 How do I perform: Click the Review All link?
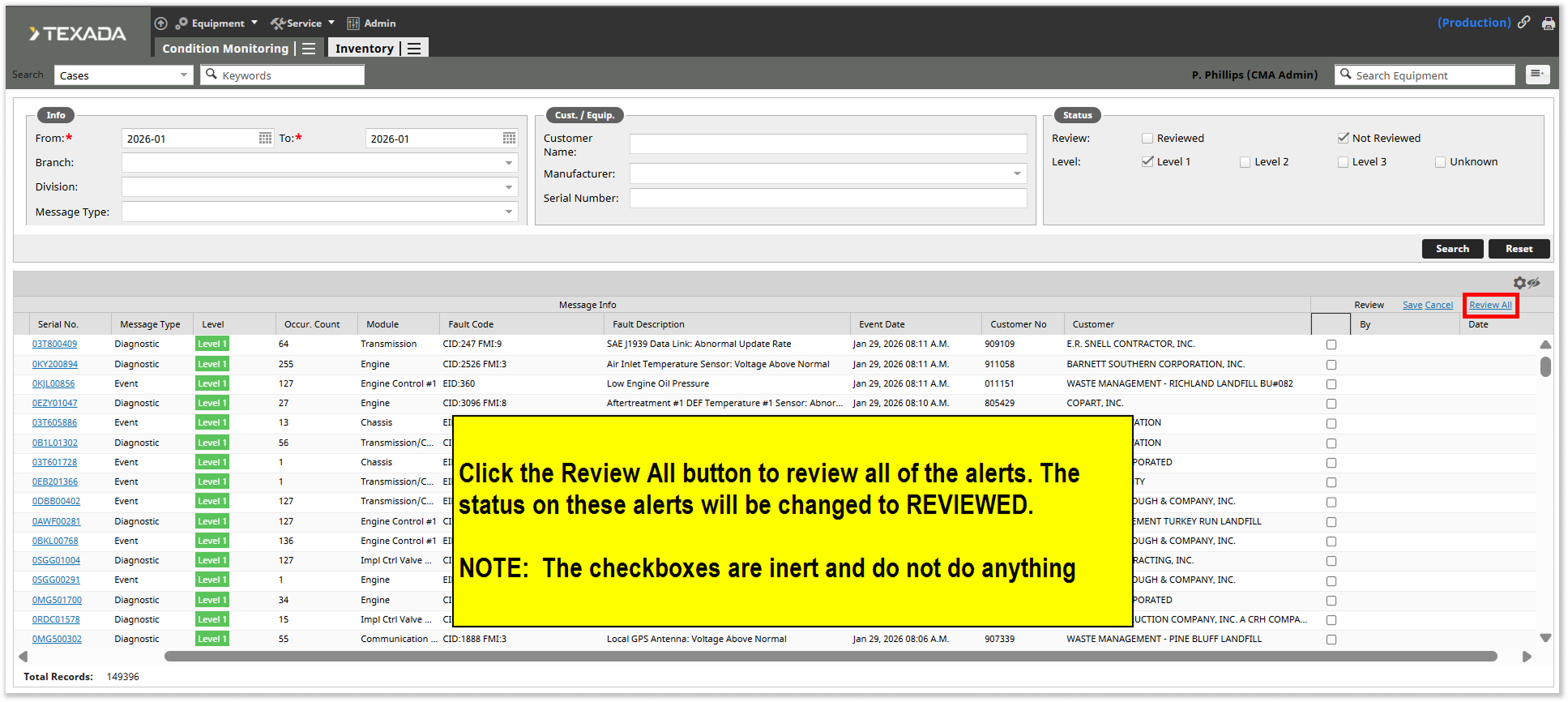tap(1490, 305)
